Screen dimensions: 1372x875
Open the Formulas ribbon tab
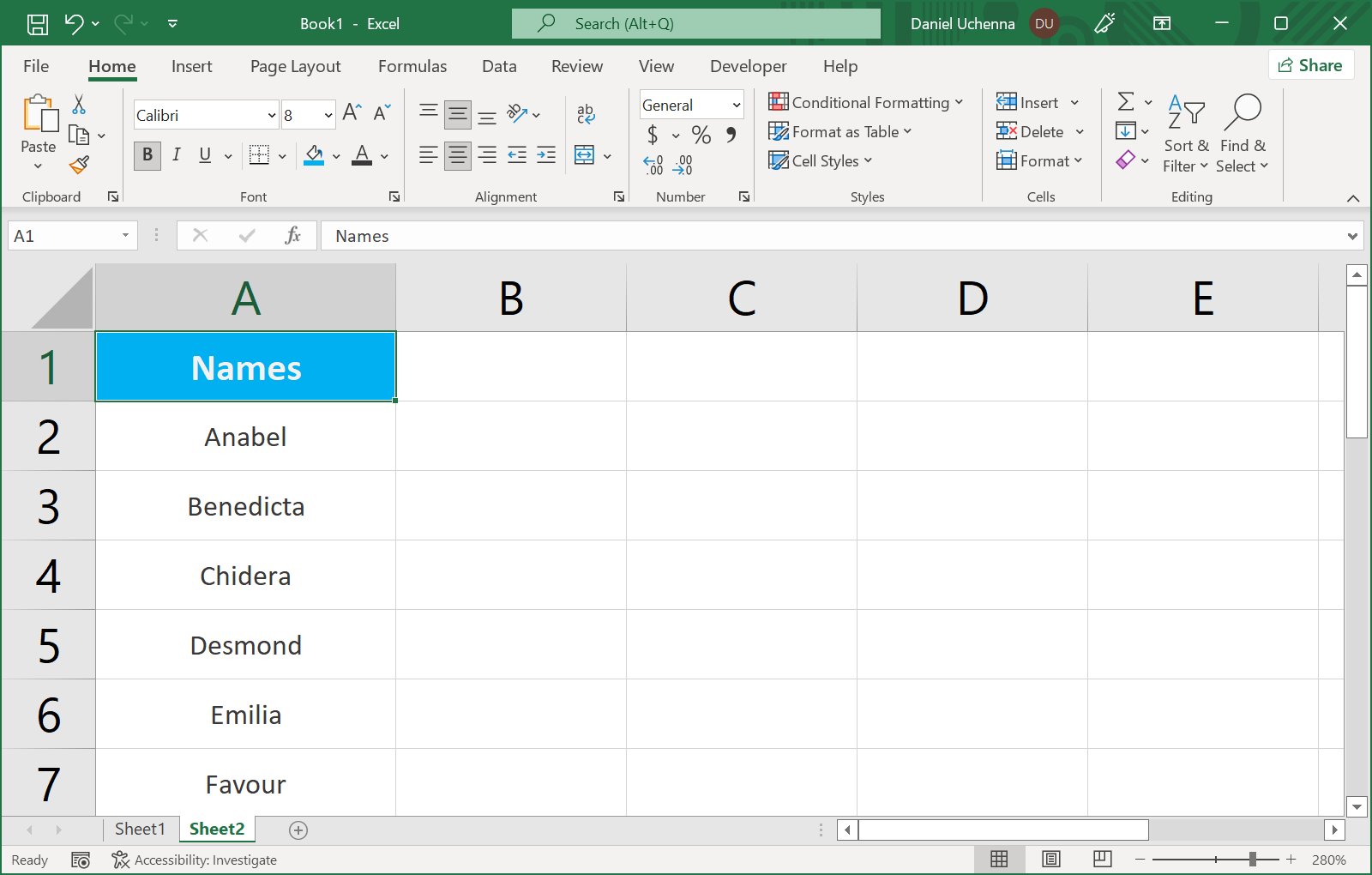click(x=412, y=66)
